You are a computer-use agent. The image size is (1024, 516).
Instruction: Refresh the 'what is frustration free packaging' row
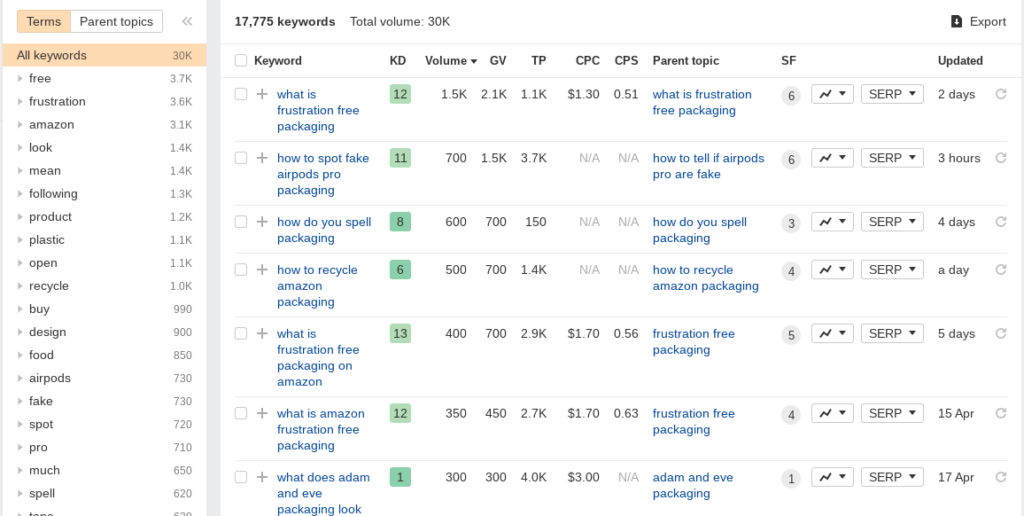[x=1000, y=94]
